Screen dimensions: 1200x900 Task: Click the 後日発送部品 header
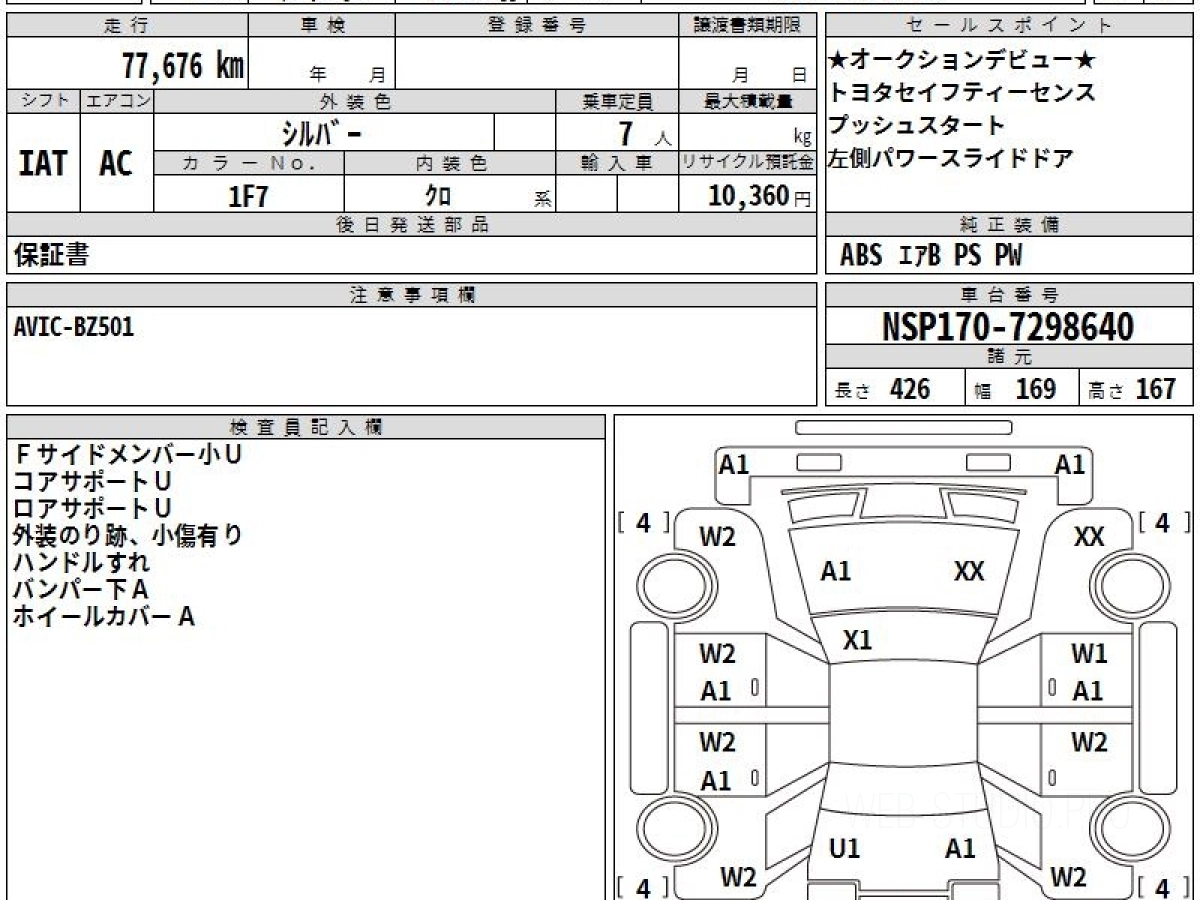point(412,225)
